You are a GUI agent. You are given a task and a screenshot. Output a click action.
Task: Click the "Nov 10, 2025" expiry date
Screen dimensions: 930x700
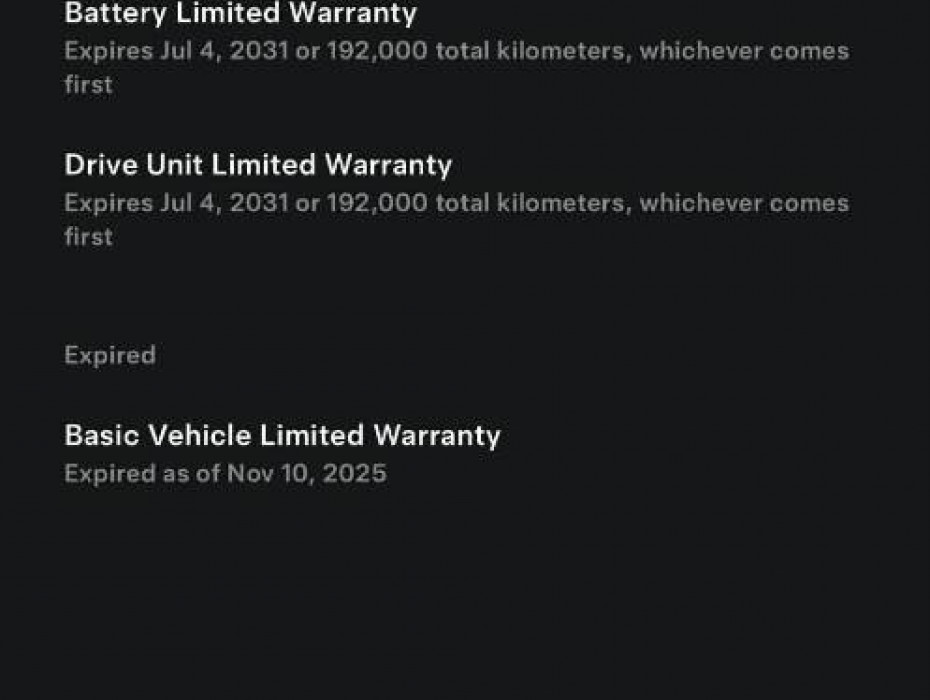pyautogui.click(x=306, y=473)
